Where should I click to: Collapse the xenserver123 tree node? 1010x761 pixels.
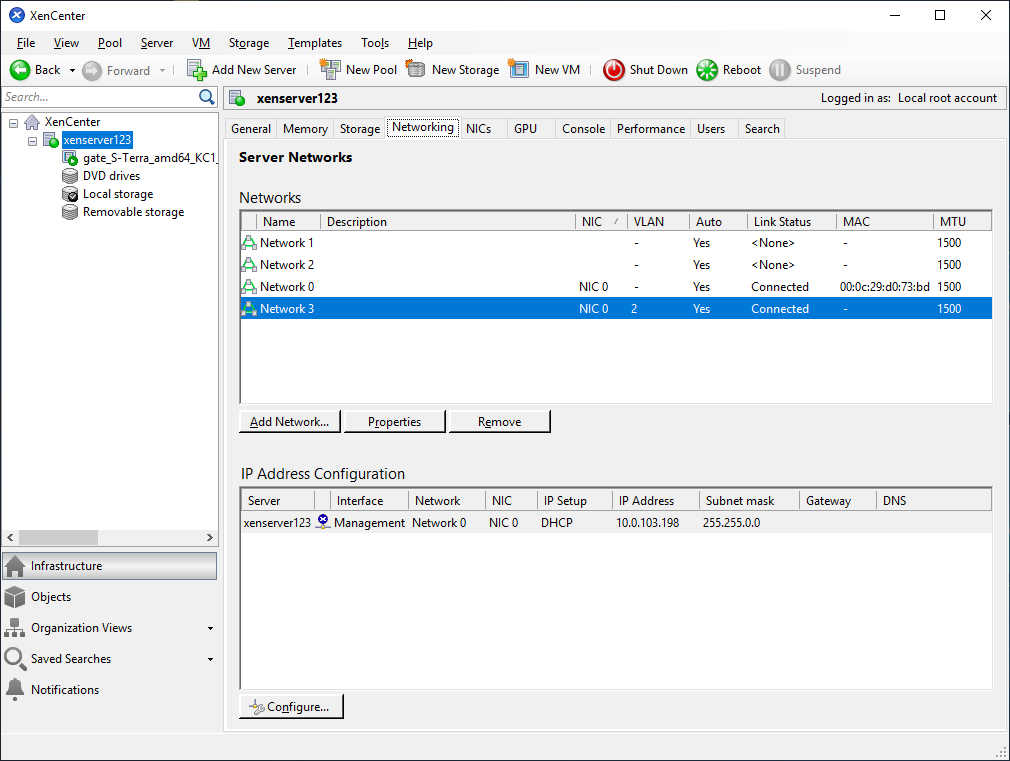coord(32,140)
